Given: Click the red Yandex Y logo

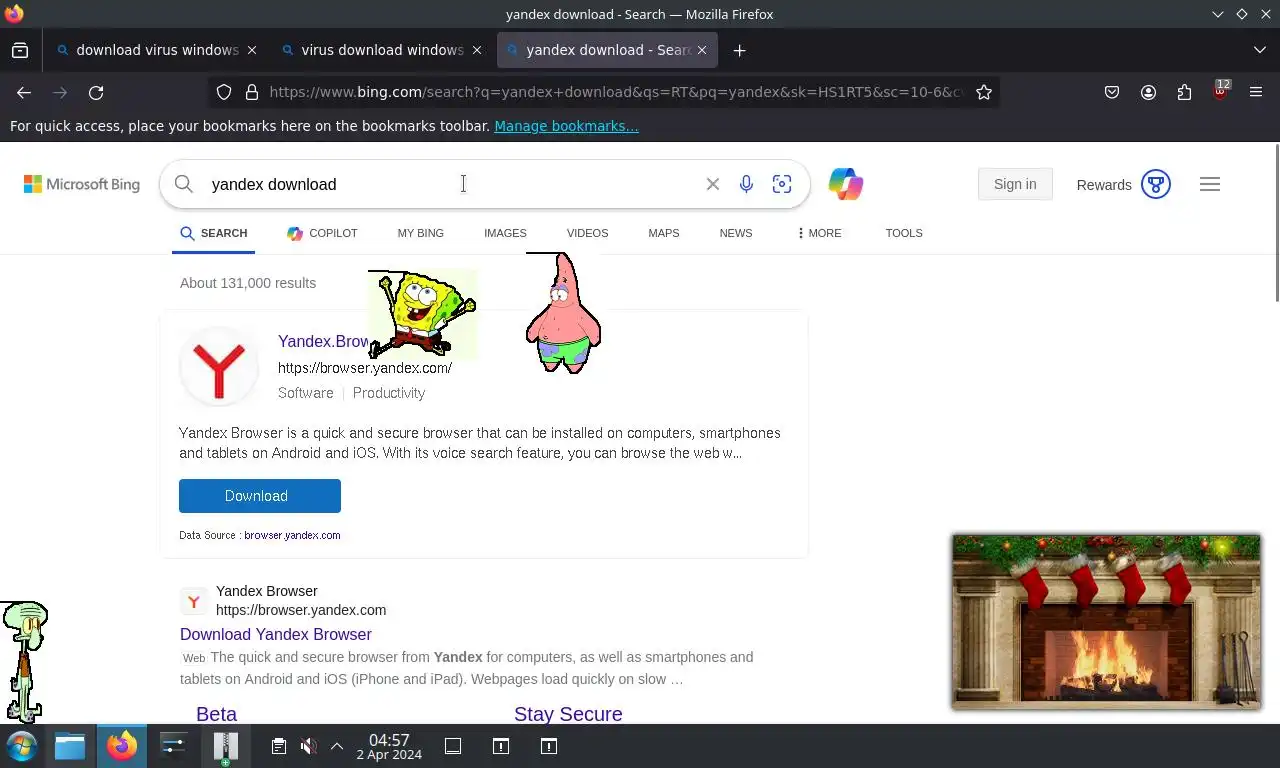Looking at the screenshot, I should pos(219,367).
